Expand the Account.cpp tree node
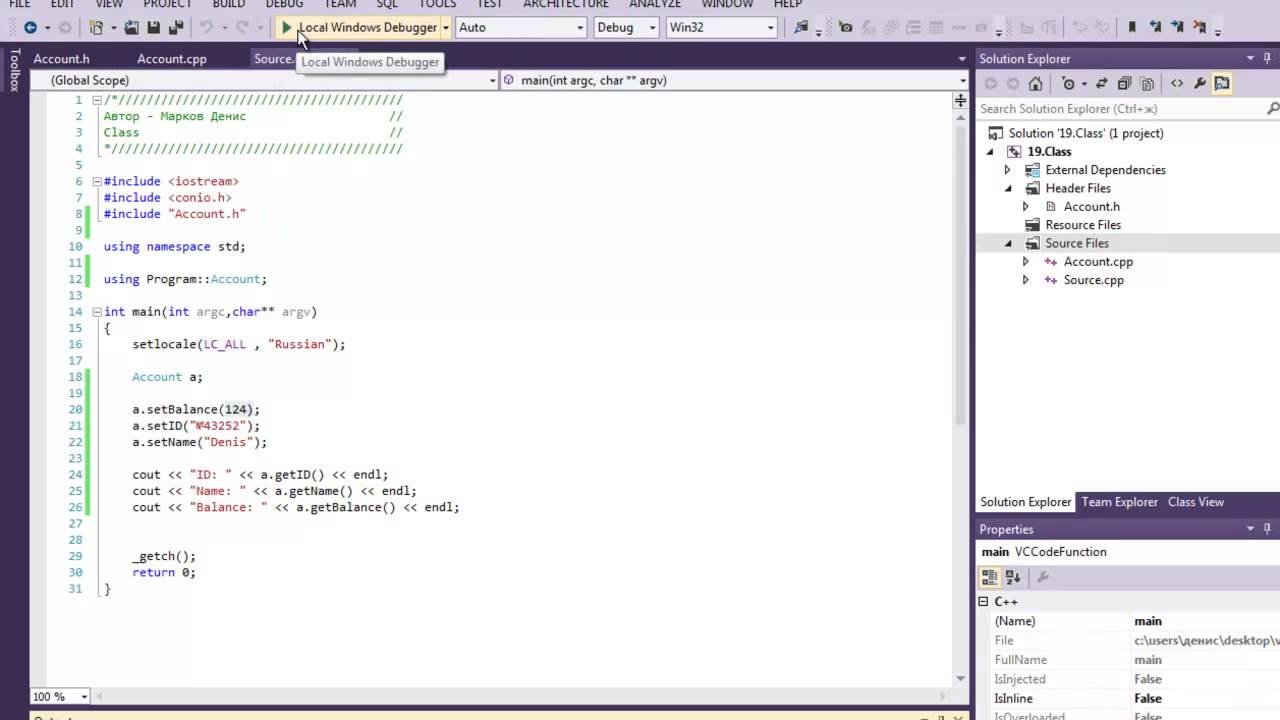This screenshot has height=720, width=1280. 1025,262
